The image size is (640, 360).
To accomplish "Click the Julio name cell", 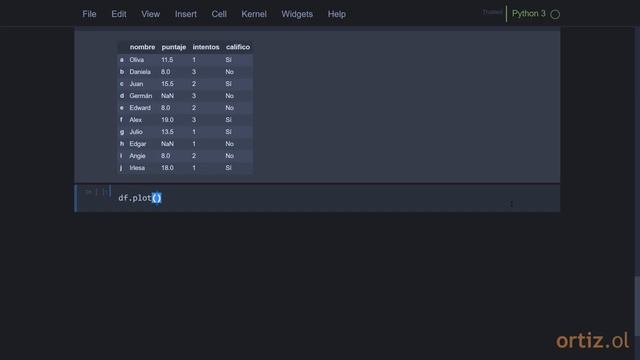I will [x=136, y=132].
